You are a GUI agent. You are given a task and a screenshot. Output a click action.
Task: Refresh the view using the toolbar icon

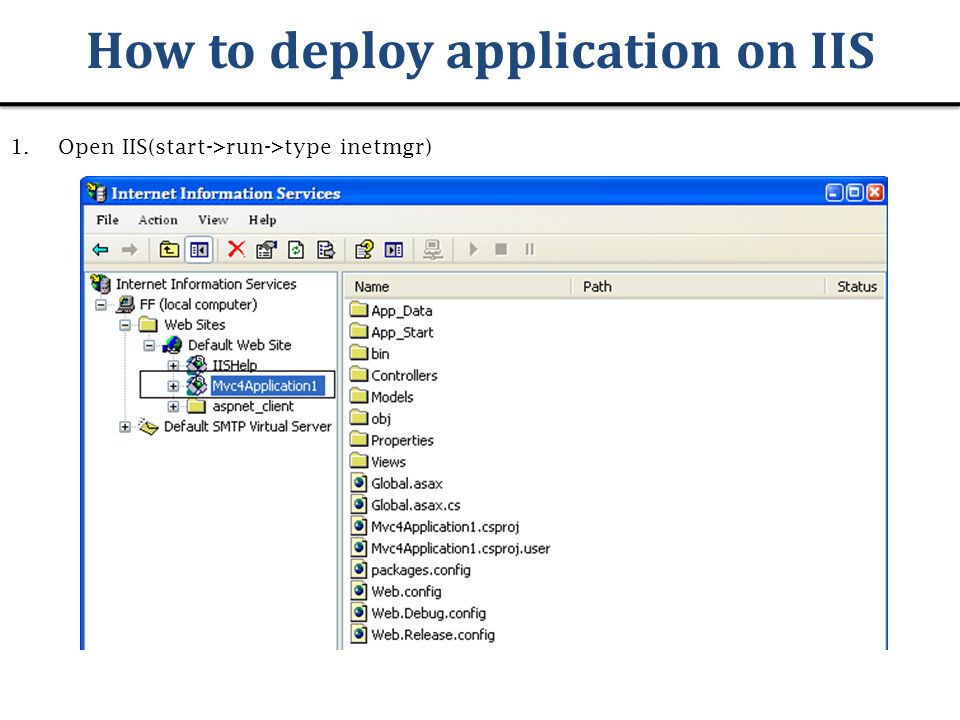click(x=296, y=250)
